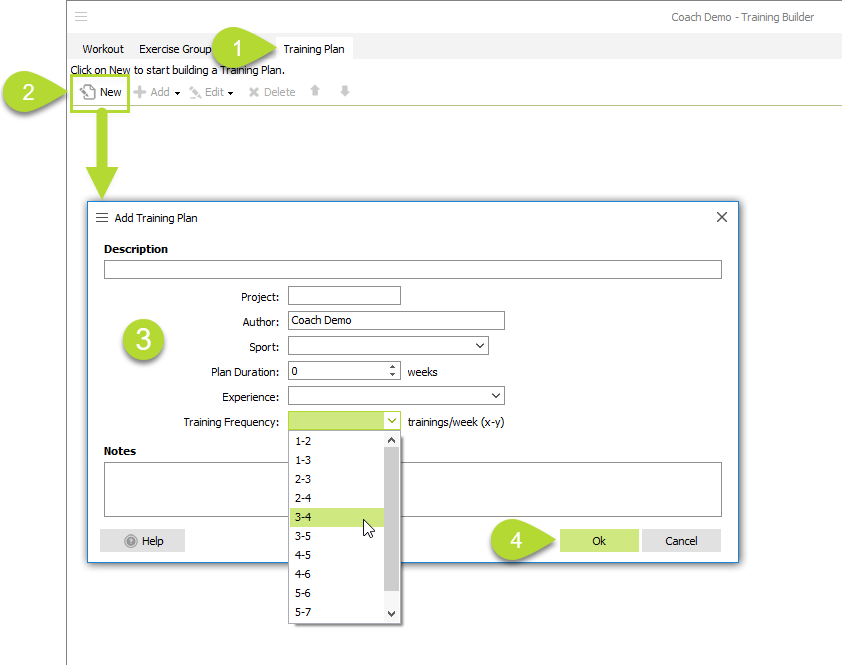Click the Description input field
The height and width of the screenshot is (665, 842).
pos(412,269)
